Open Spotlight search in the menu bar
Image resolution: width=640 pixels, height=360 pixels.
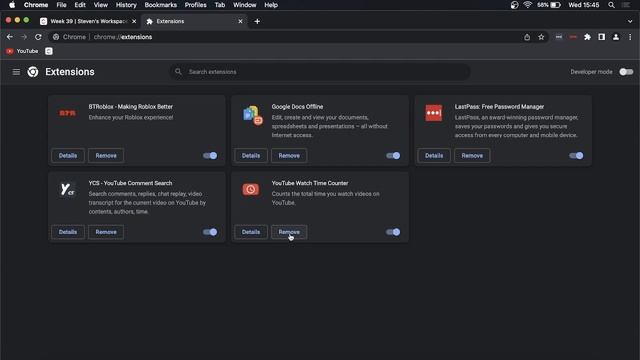tap(611, 5)
